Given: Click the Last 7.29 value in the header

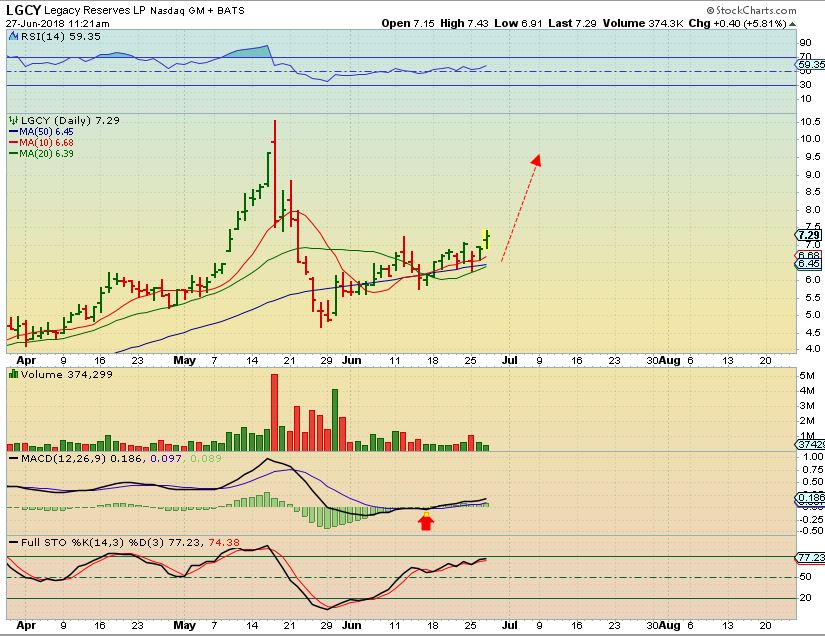Looking at the screenshot, I should (x=572, y=24).
